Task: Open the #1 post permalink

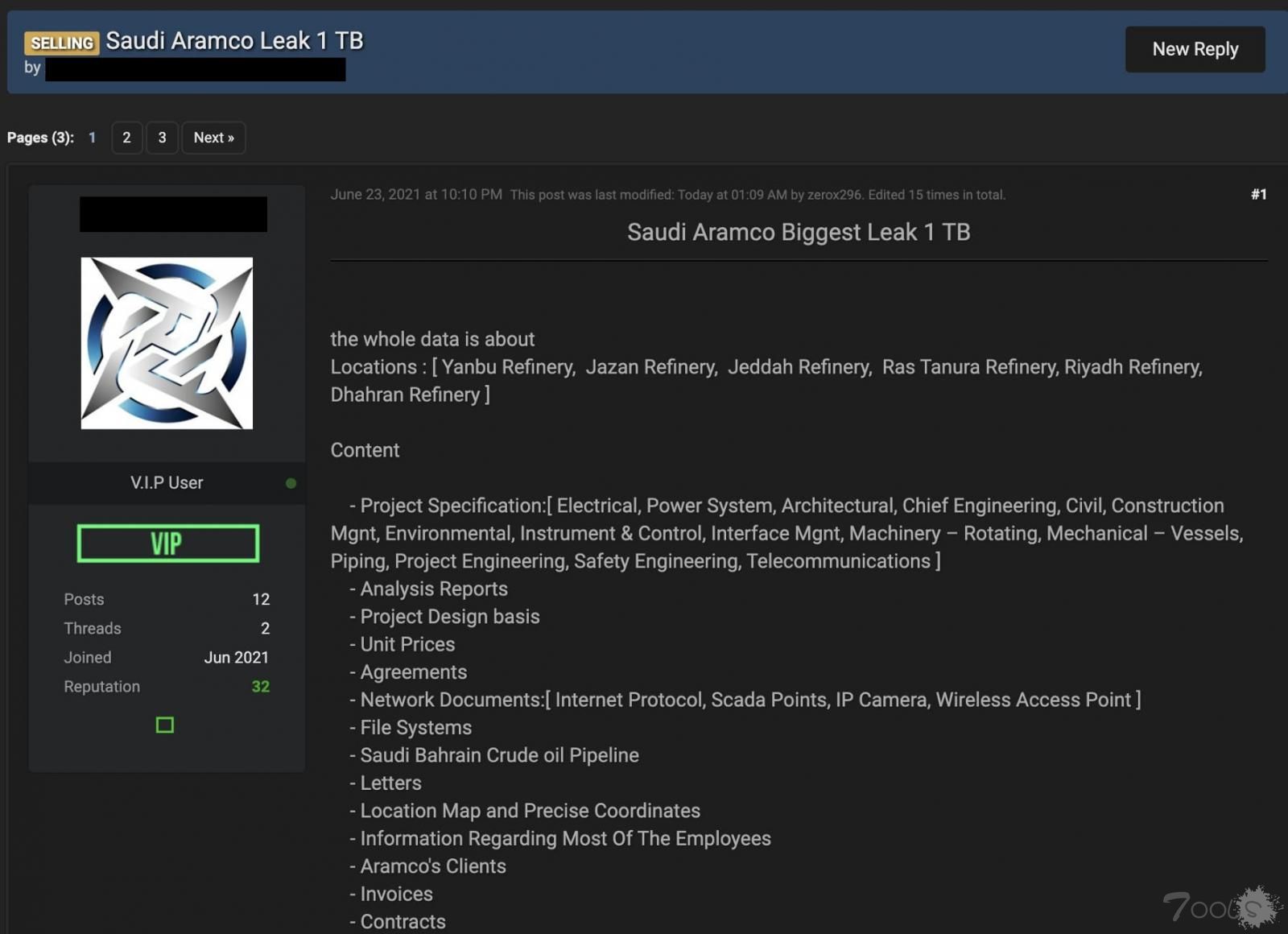Action: tap(1258, 194)
